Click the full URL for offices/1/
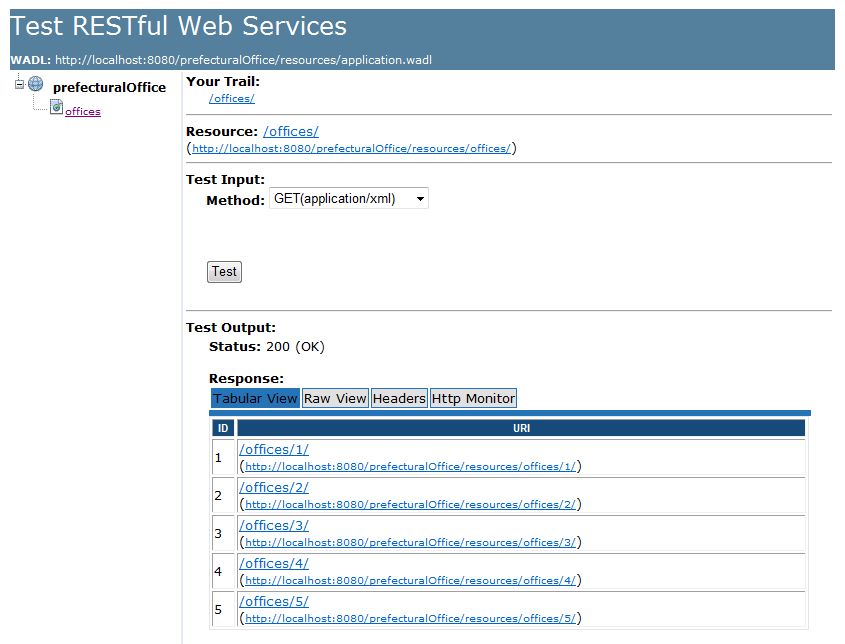The image size is (845, 644). pyautogui.click(x=410, y=467)
